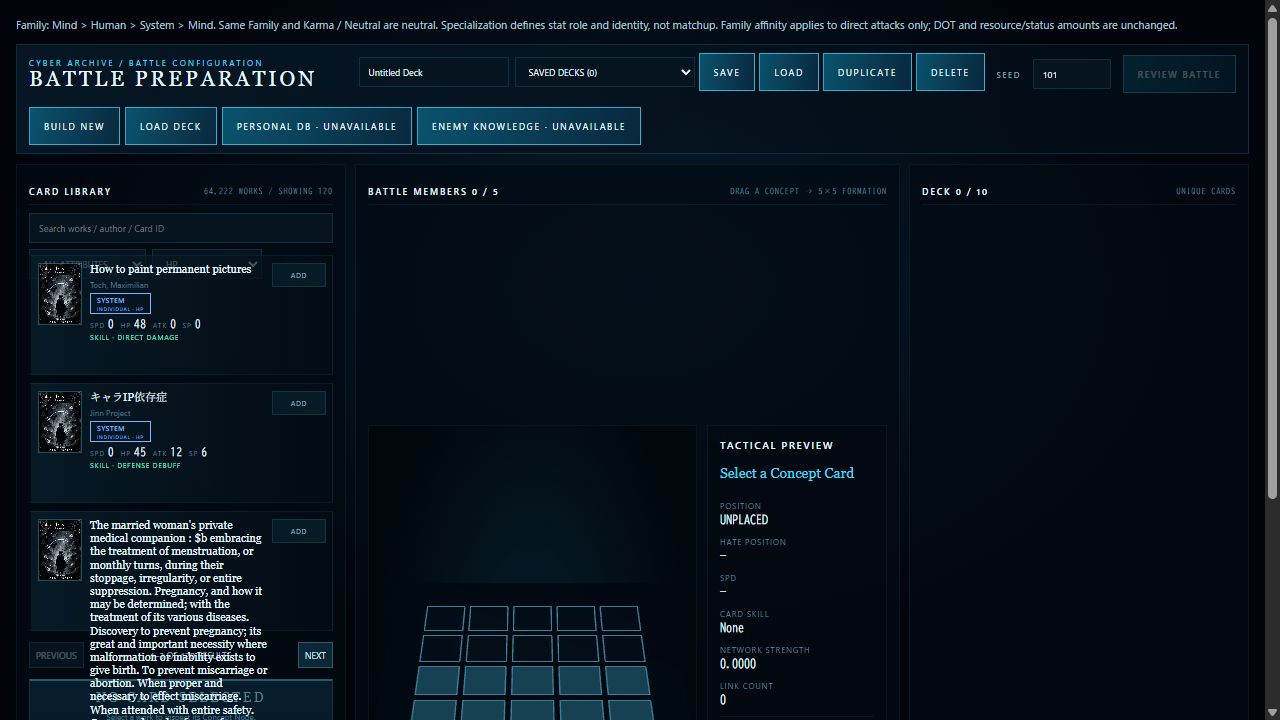Click the scrollbar up arrow
The height and width of the screenshot is (720, 1280).
coord(1272,8)
